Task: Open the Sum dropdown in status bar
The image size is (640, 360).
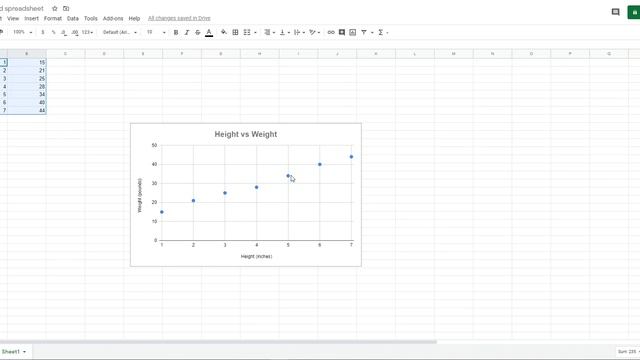Action: tap(628, 351)
